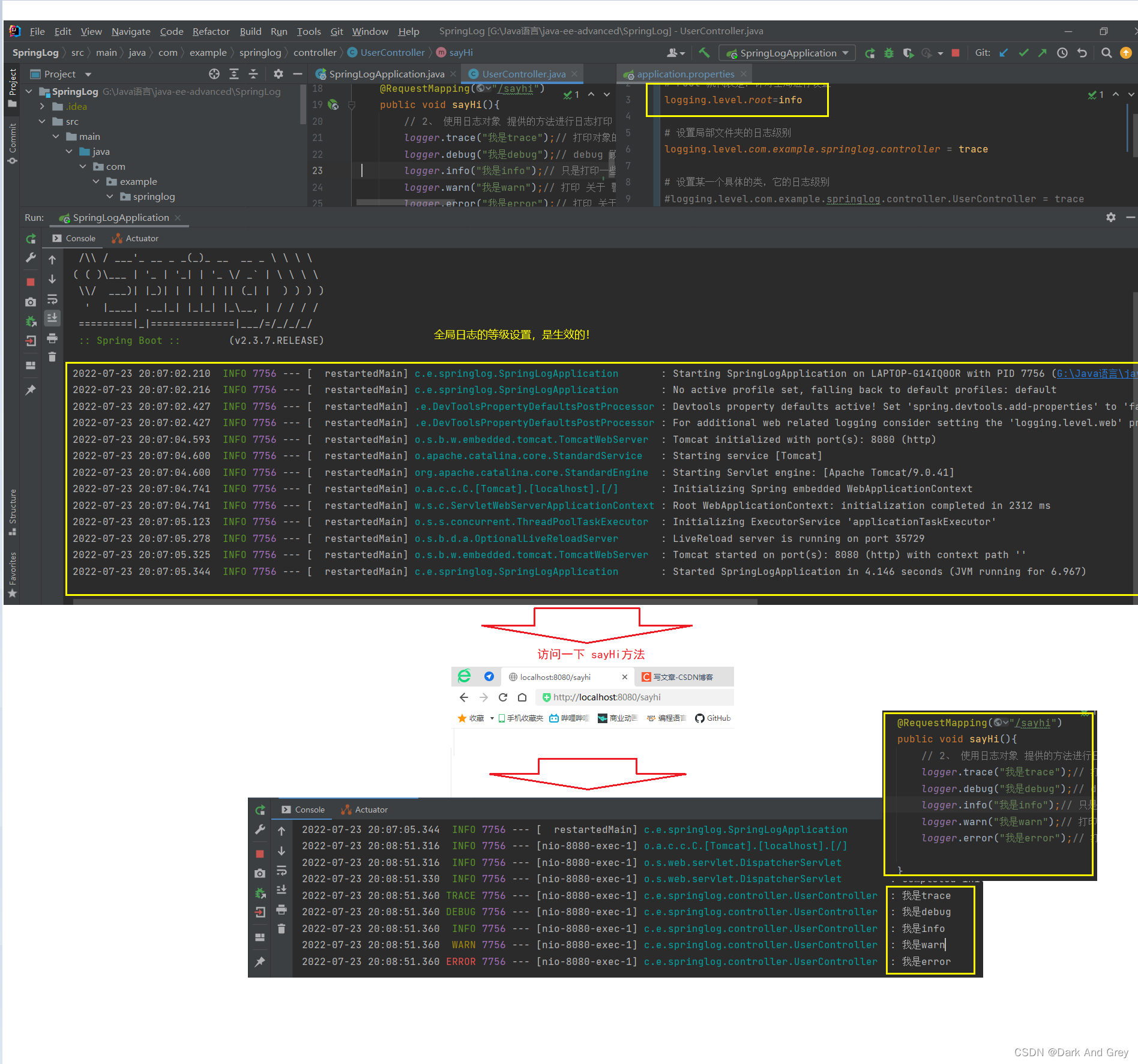Click Git Push arrow icon

pos(1043,53)
